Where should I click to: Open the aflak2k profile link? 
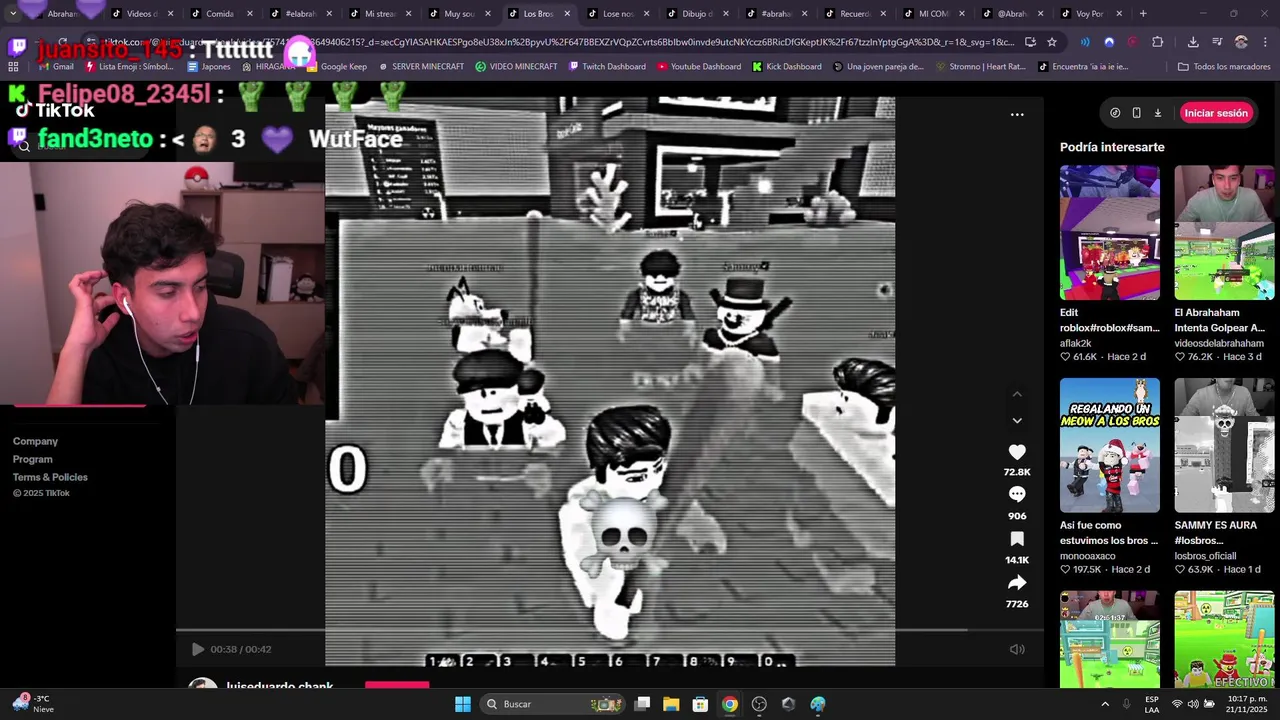click(1076, 343)
